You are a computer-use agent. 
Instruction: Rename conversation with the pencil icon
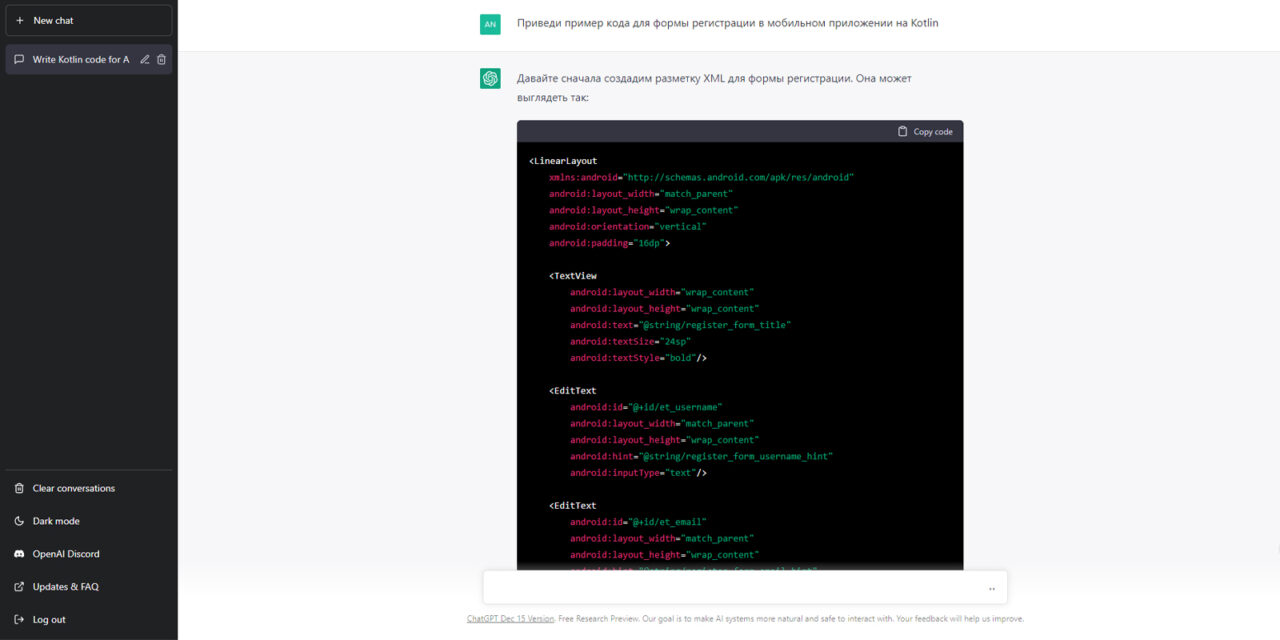point(145,60)
